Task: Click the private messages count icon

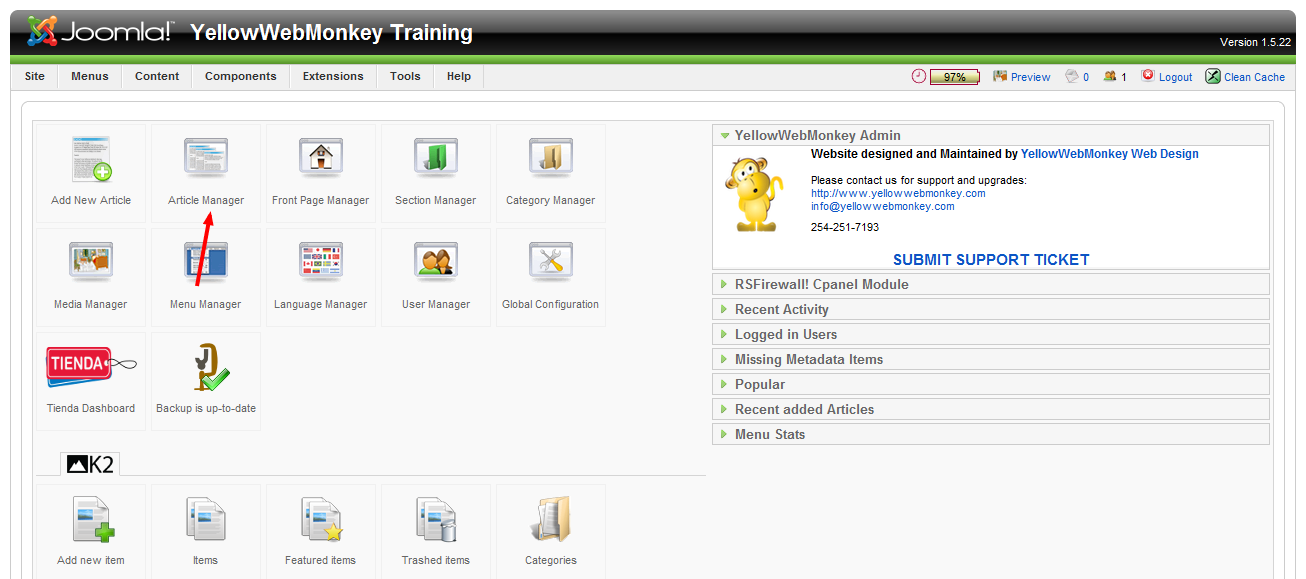Action: pos(1072,76)
